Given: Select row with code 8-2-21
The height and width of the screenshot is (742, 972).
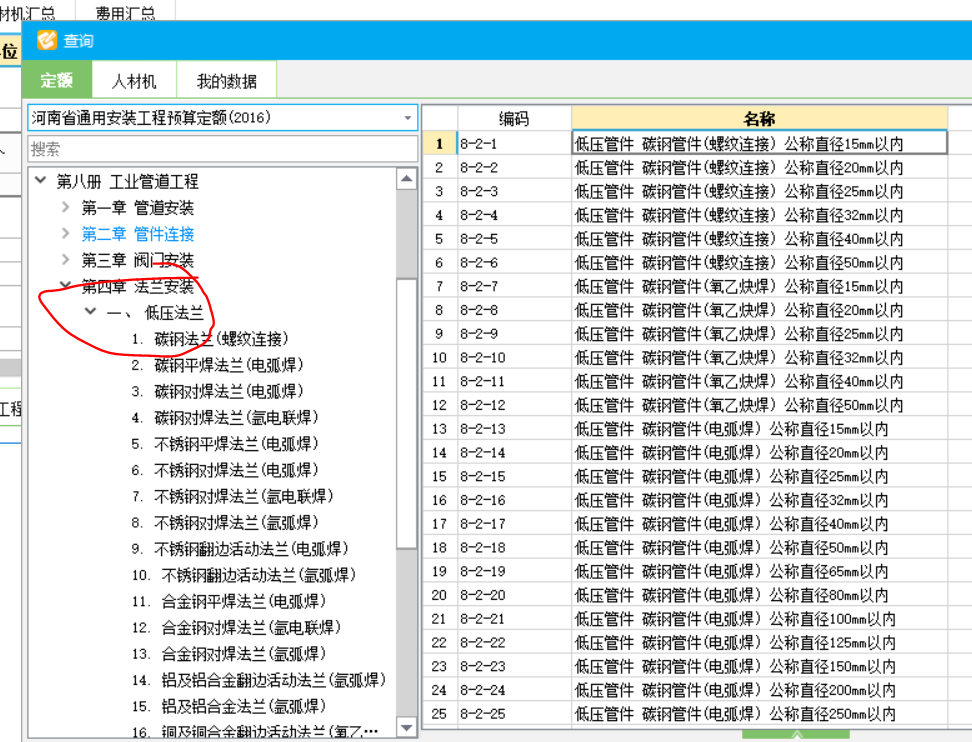Looking at the screenshot, I should (x=514, y=619).
